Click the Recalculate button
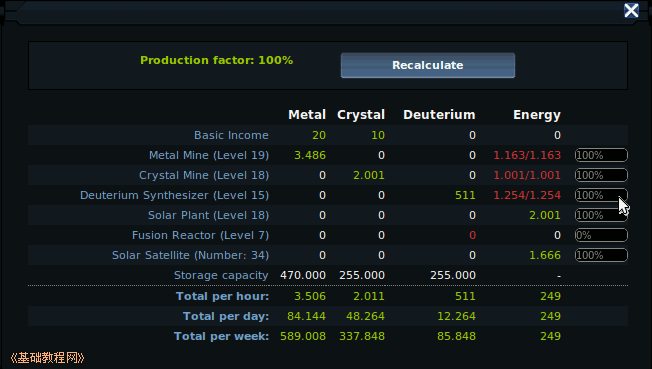 pyautogui.click(x=428, y=65)
